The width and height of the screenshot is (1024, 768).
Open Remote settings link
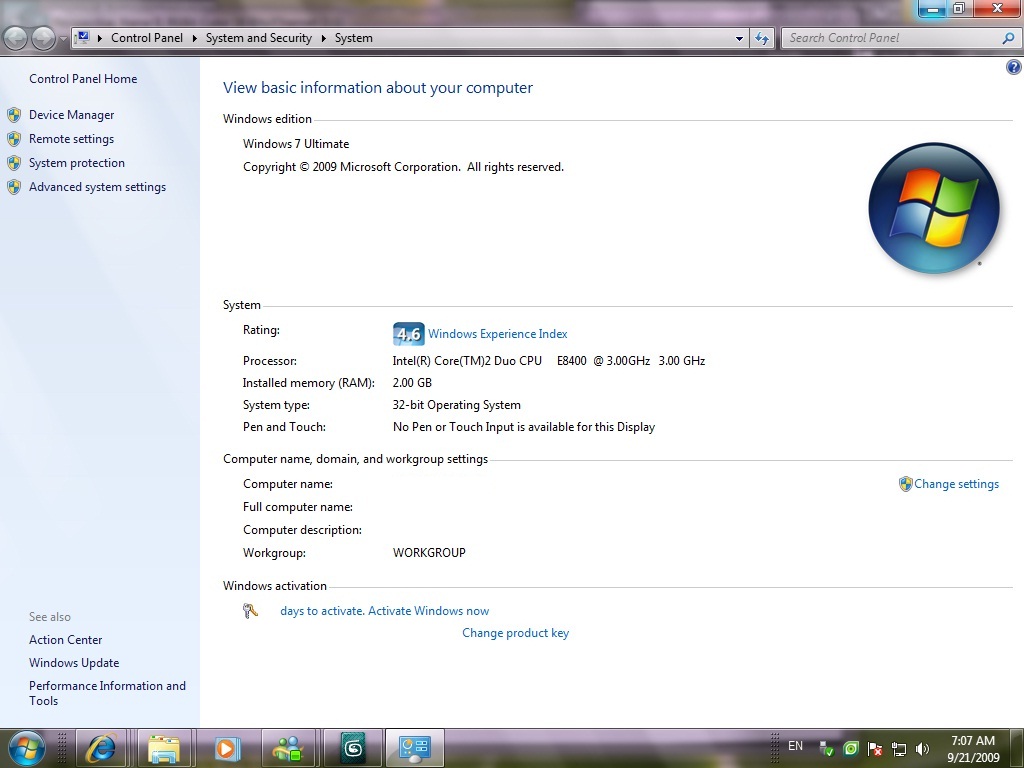click(71, 139)
